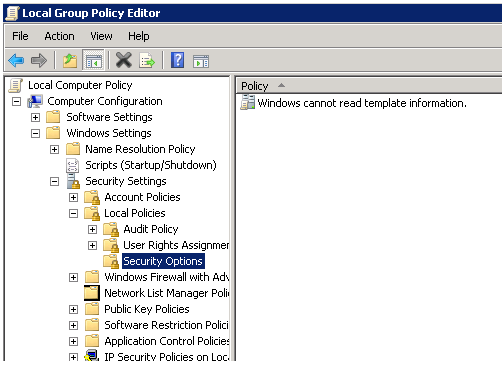Sort by the Policy column header
The height and width of the screenshot is (366, 502).
click(369, 86)
